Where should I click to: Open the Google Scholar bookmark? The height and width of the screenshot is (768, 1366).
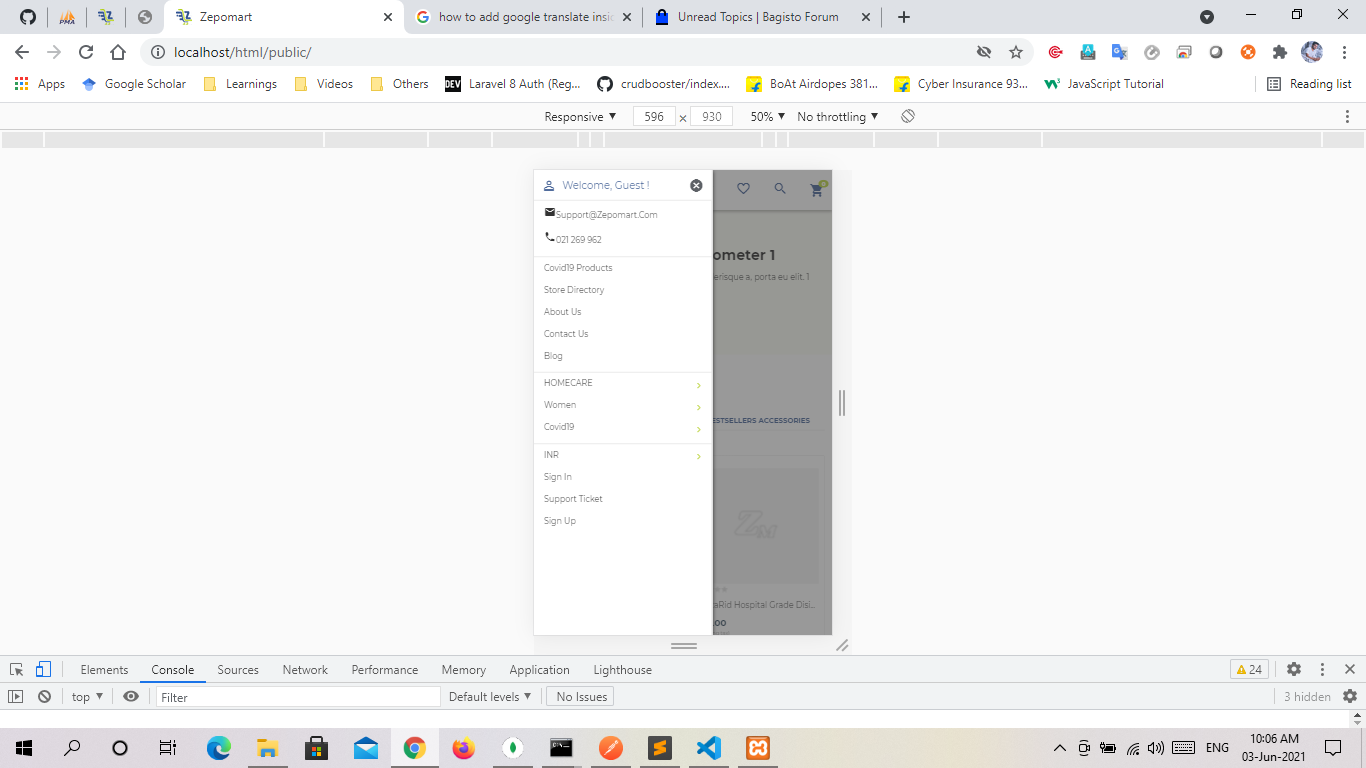[x=134, y=84]
